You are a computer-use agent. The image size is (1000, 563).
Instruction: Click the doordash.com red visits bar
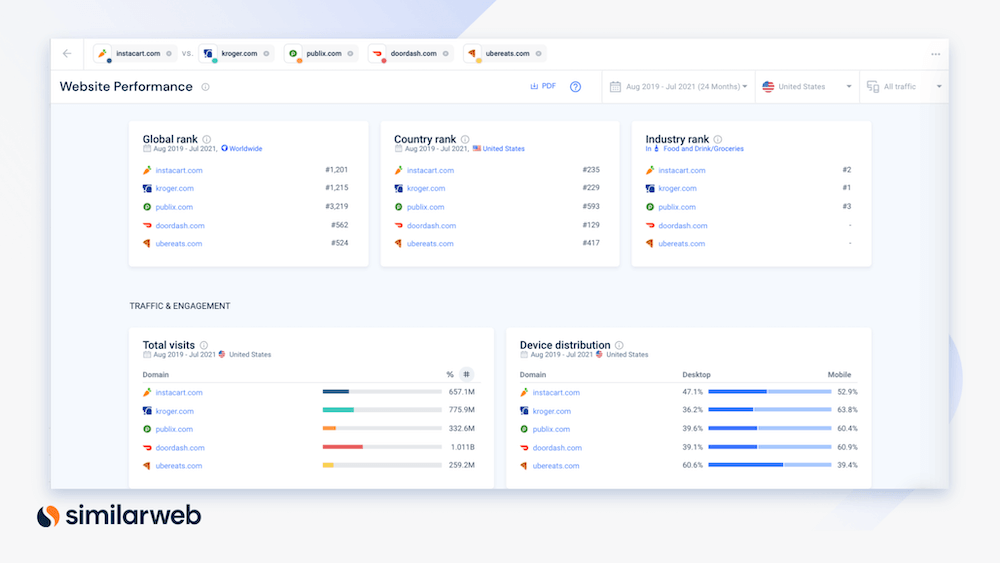pyautogui.click(x=342, y=447)
